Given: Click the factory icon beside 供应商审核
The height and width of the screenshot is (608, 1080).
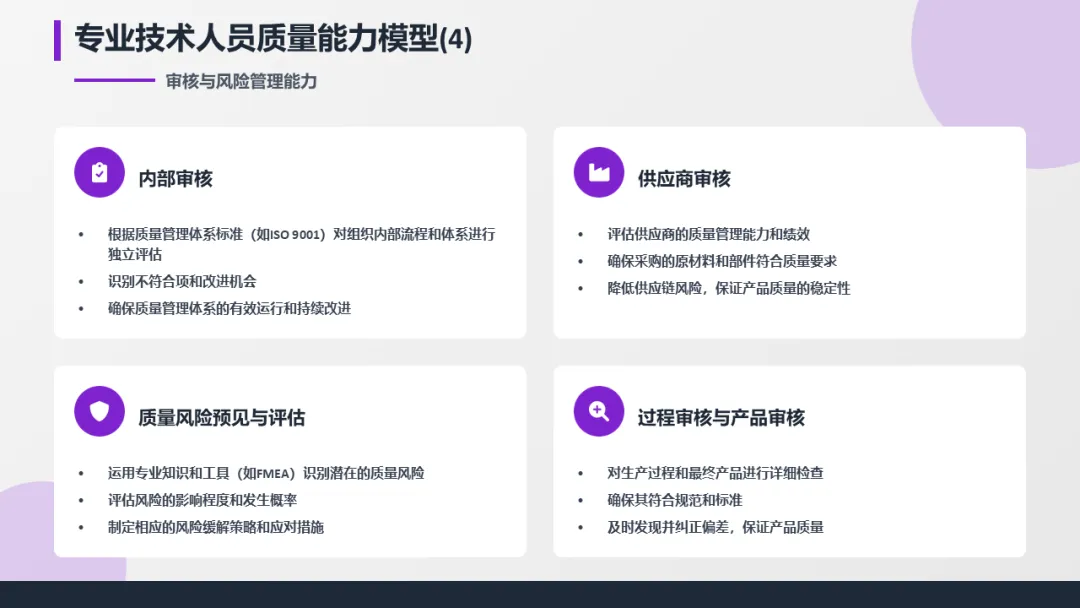Looking at the screenshot, I should pyautogui.click(x=599, y=172).
